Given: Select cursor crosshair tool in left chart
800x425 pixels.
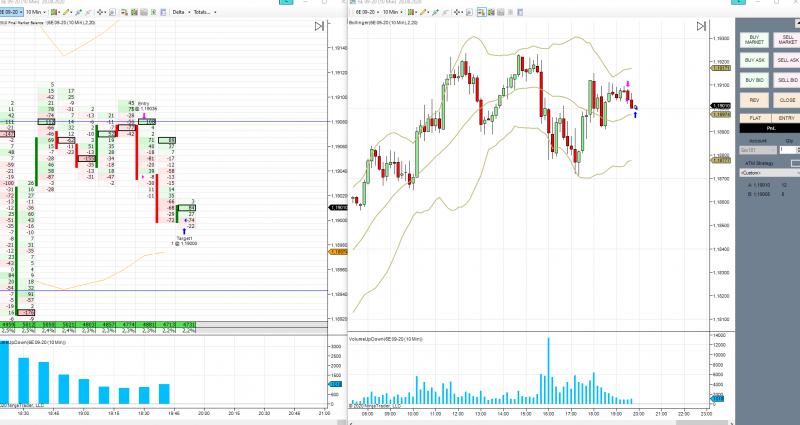Looking at the screenshot, I should [x=101, y=12].
